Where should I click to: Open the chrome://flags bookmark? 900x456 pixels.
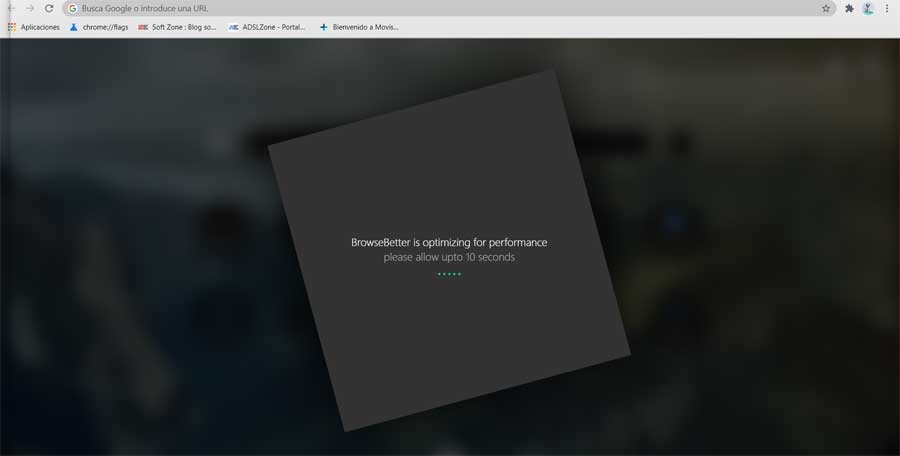point(99,27)
